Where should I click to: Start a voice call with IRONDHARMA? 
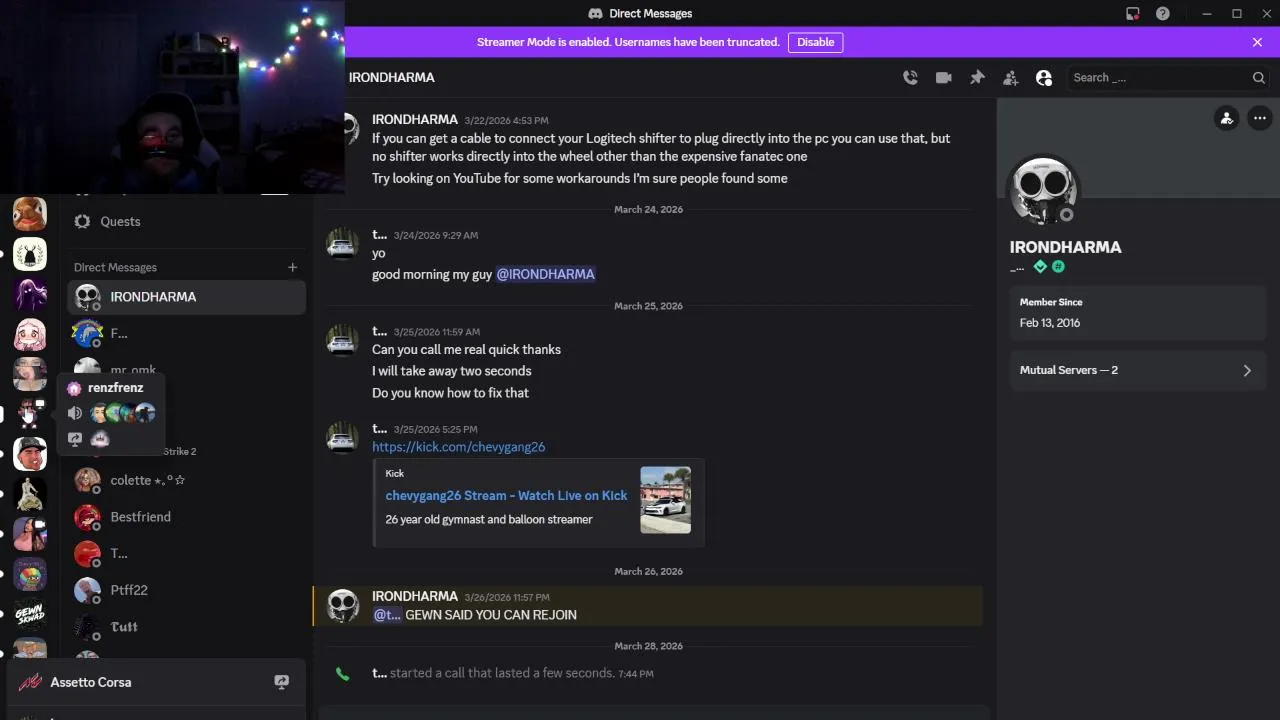coord(910,78)
